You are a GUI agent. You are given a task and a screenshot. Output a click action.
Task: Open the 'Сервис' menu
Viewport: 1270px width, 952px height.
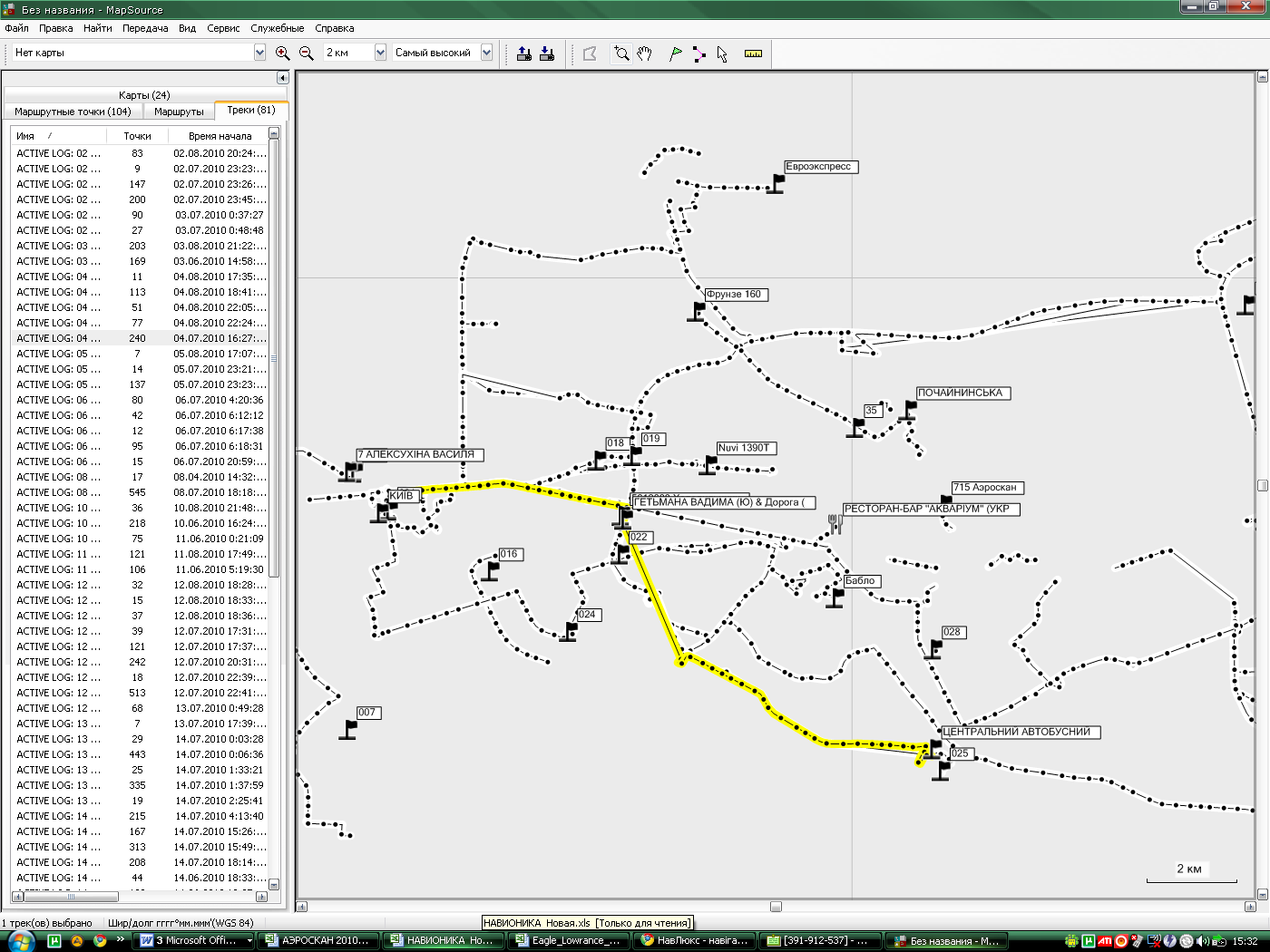(223, 28)
